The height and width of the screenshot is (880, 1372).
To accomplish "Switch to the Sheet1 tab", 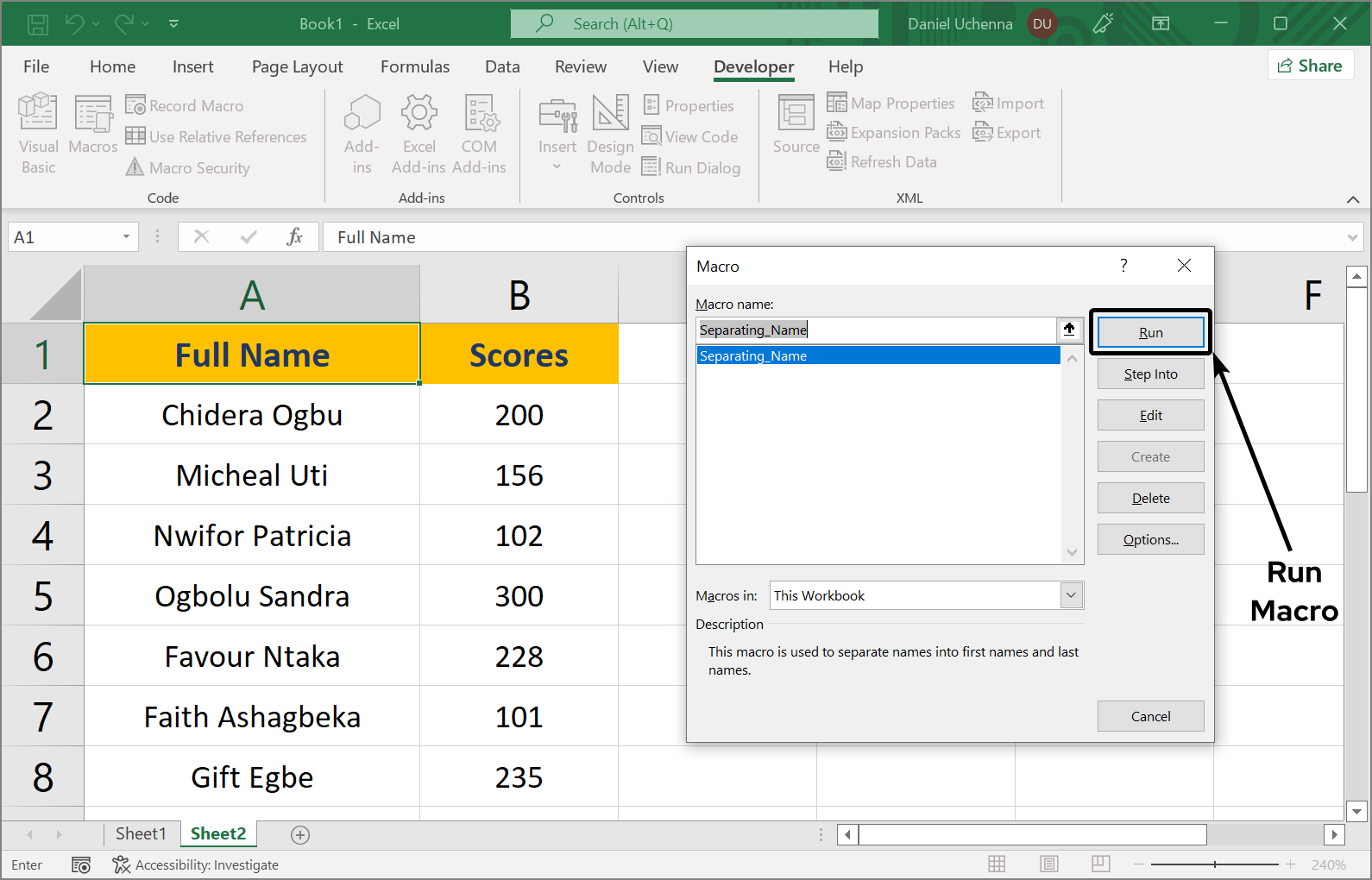I will pos(140,833).
